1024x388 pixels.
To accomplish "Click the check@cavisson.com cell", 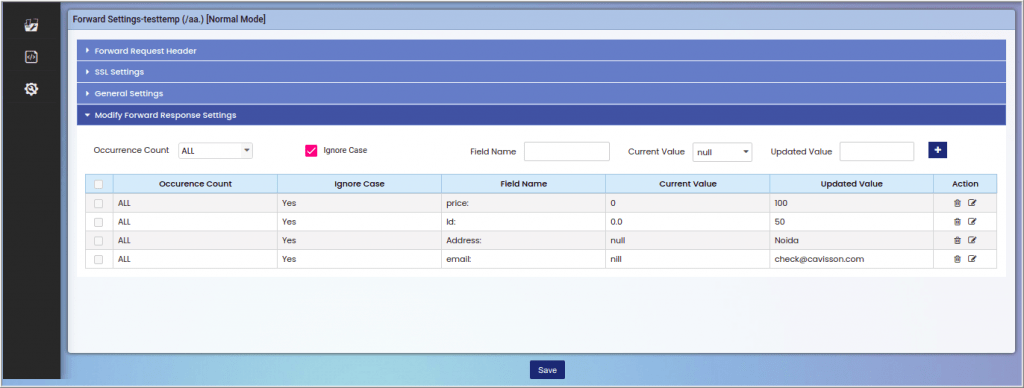I will point(852,259).
